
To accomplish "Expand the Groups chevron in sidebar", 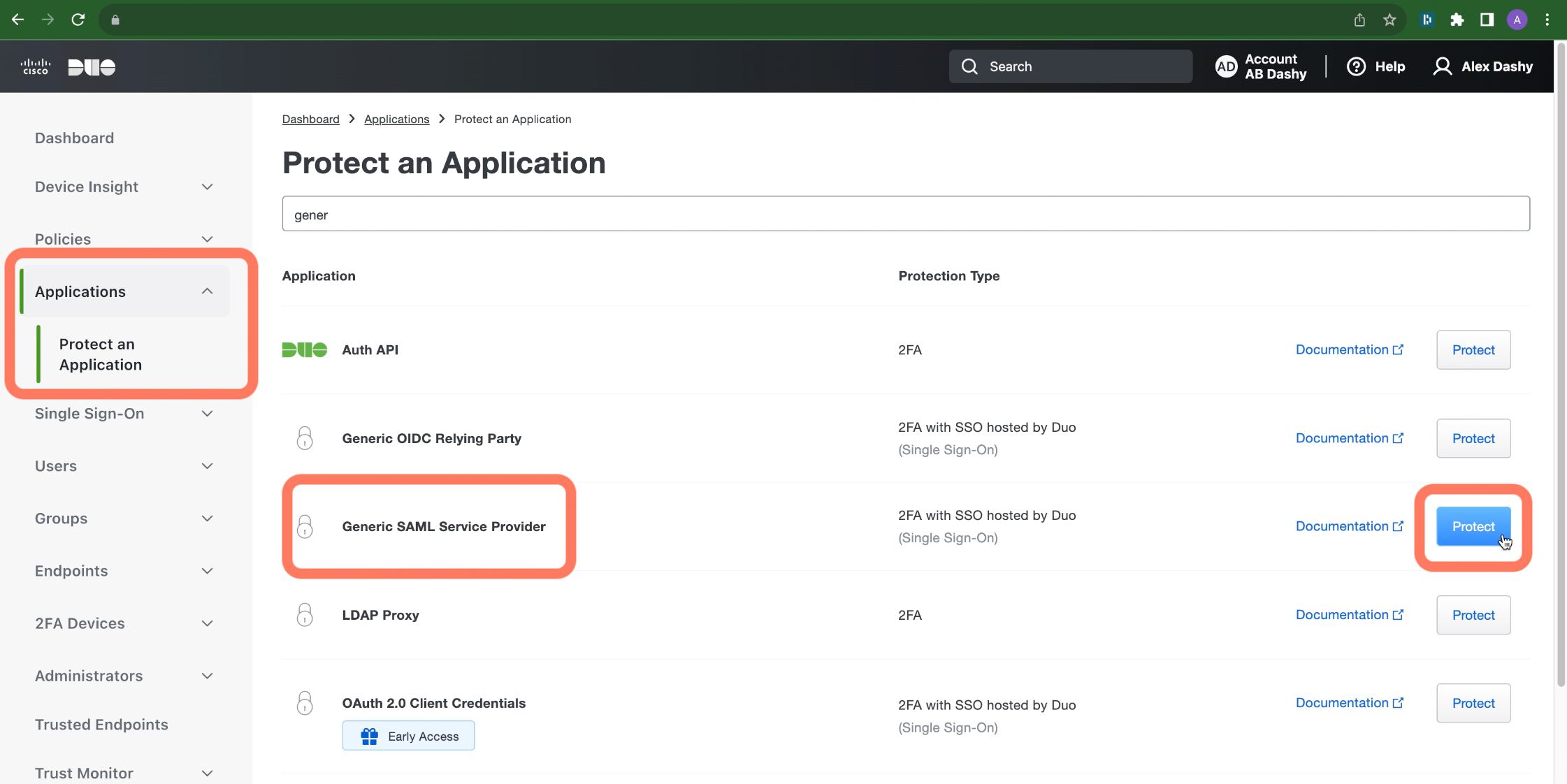I will click(x=207, y=518).
